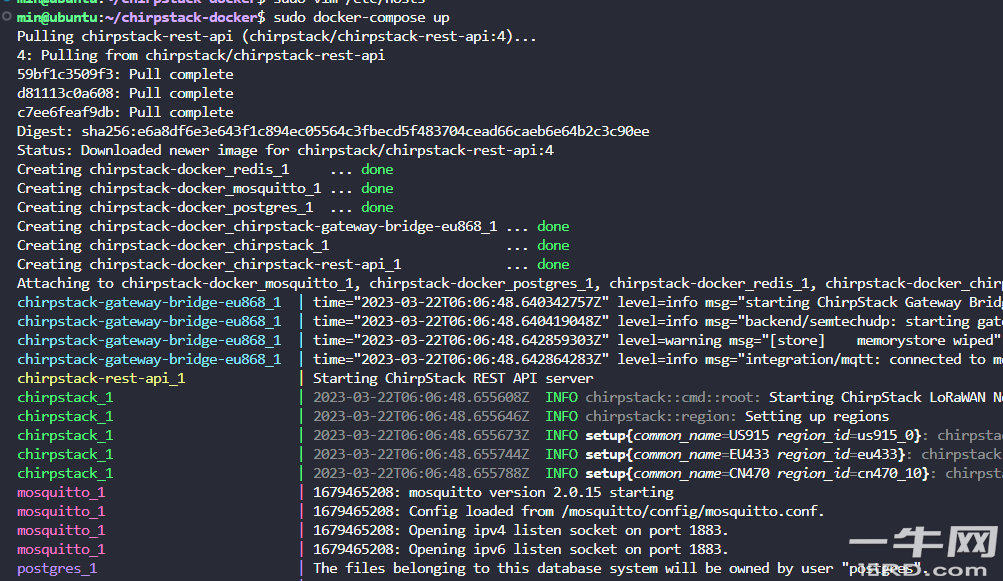Viewport: 1003px width, 581px height.
Task: Click gateway-bridge label on 'integration/mqtt' row
Action: coord(149,360)
